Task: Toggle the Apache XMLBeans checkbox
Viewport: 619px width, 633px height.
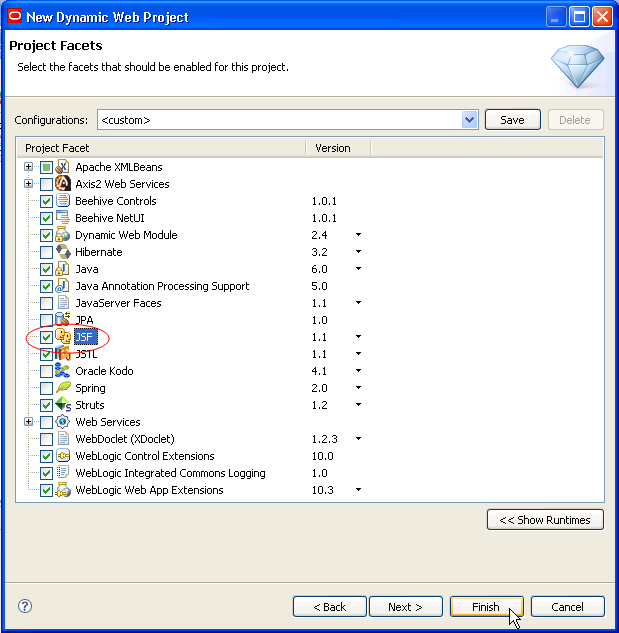Action: coord(46,167)
